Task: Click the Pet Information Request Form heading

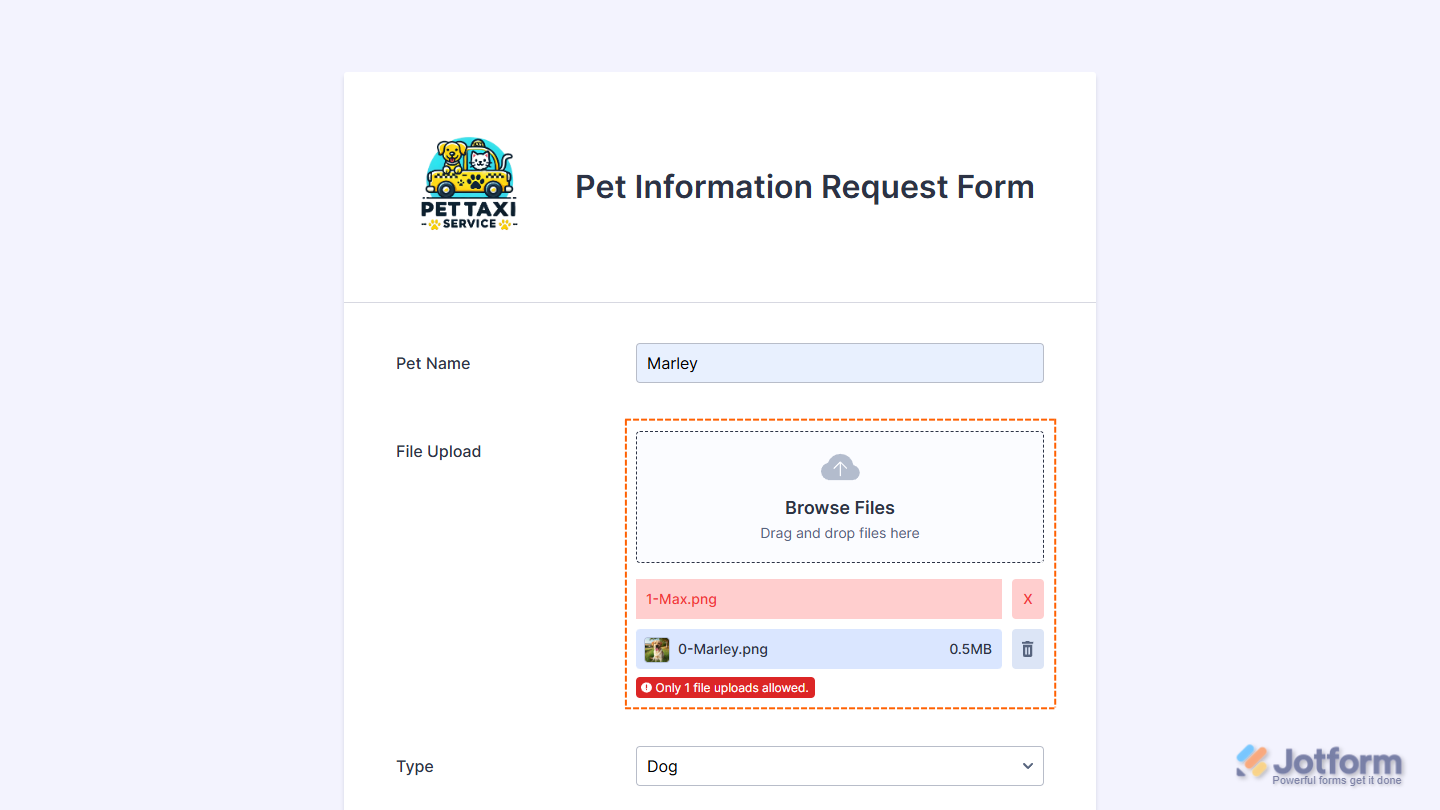Action: coord(804,187)
